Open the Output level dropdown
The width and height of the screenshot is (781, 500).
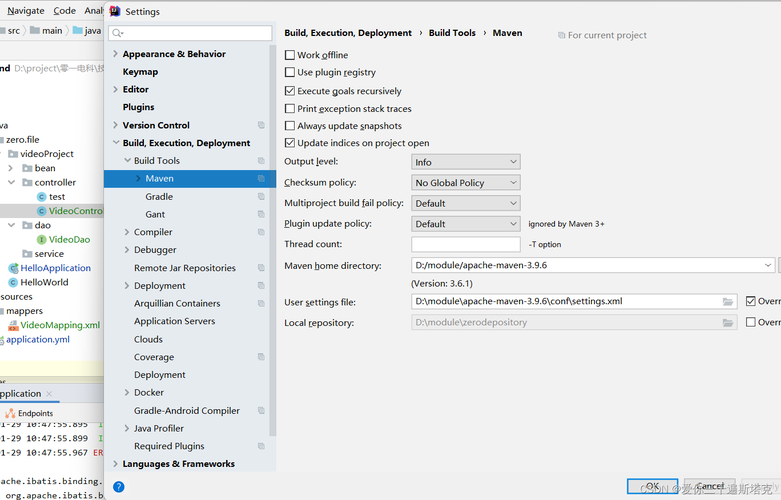pyautogui.click(x=466, y=162)
